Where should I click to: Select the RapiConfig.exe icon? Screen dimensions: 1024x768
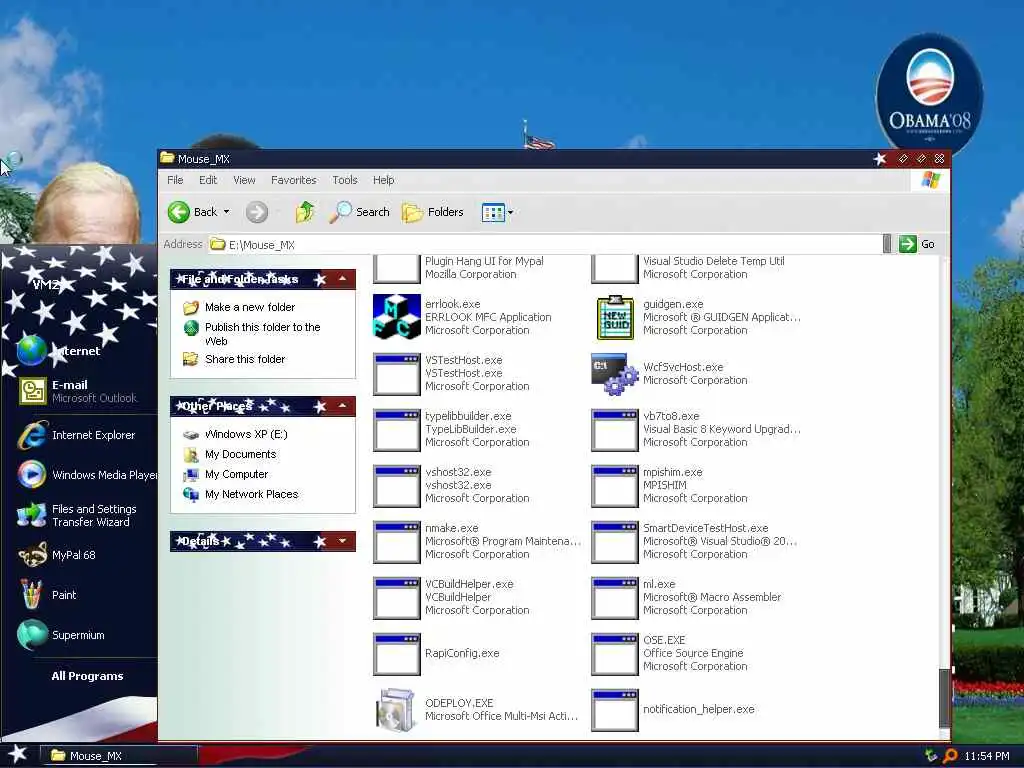click(396, 654)
